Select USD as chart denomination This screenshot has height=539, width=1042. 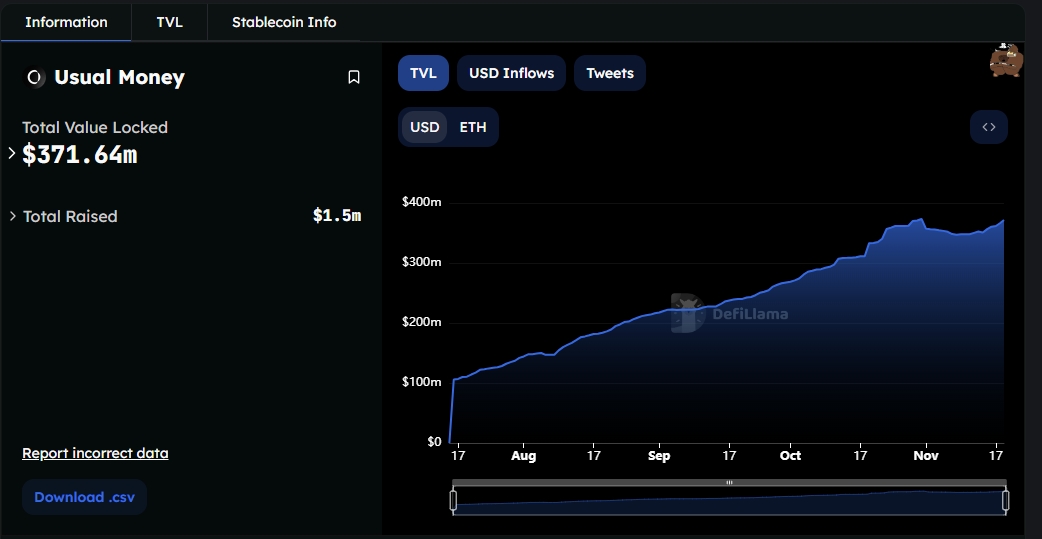pyautogui.click(x=425, y=127)
